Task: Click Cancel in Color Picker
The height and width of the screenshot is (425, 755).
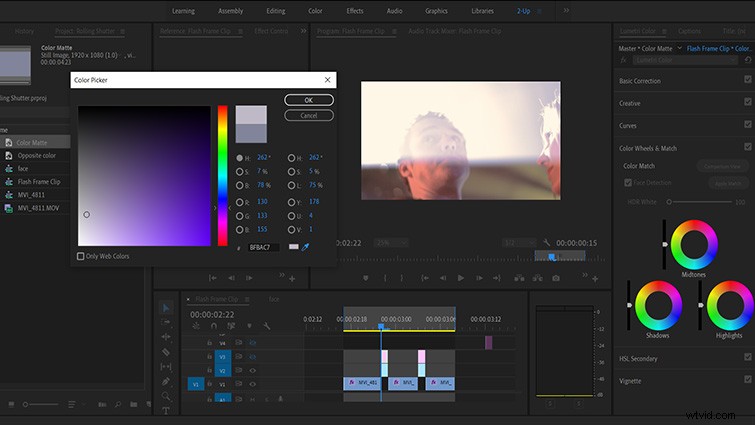Action: click(x=309, y=116)
